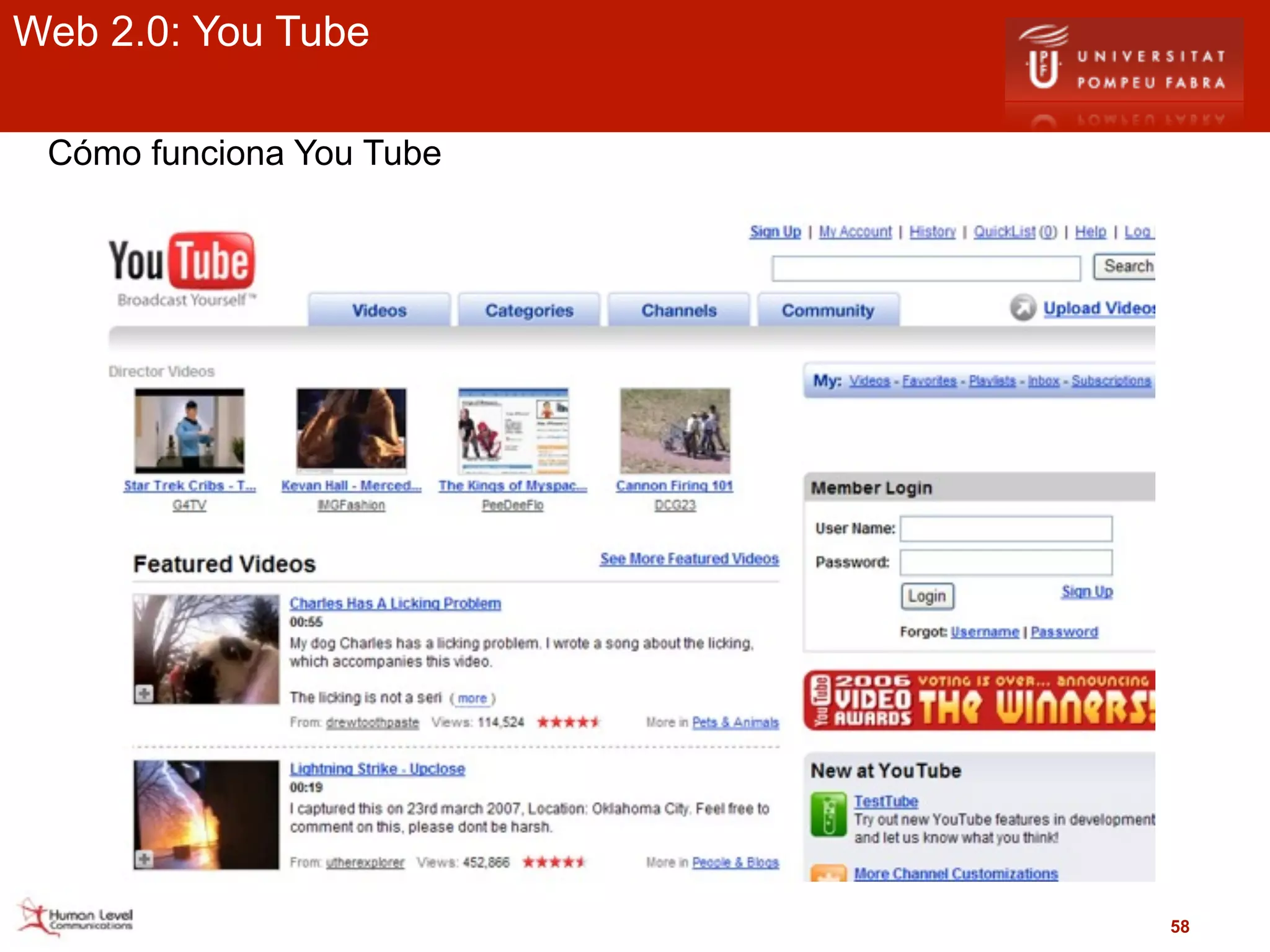Rate Lightning Strike video using stars
This screenshot has width=1270, height=952.
coord(553,862)
